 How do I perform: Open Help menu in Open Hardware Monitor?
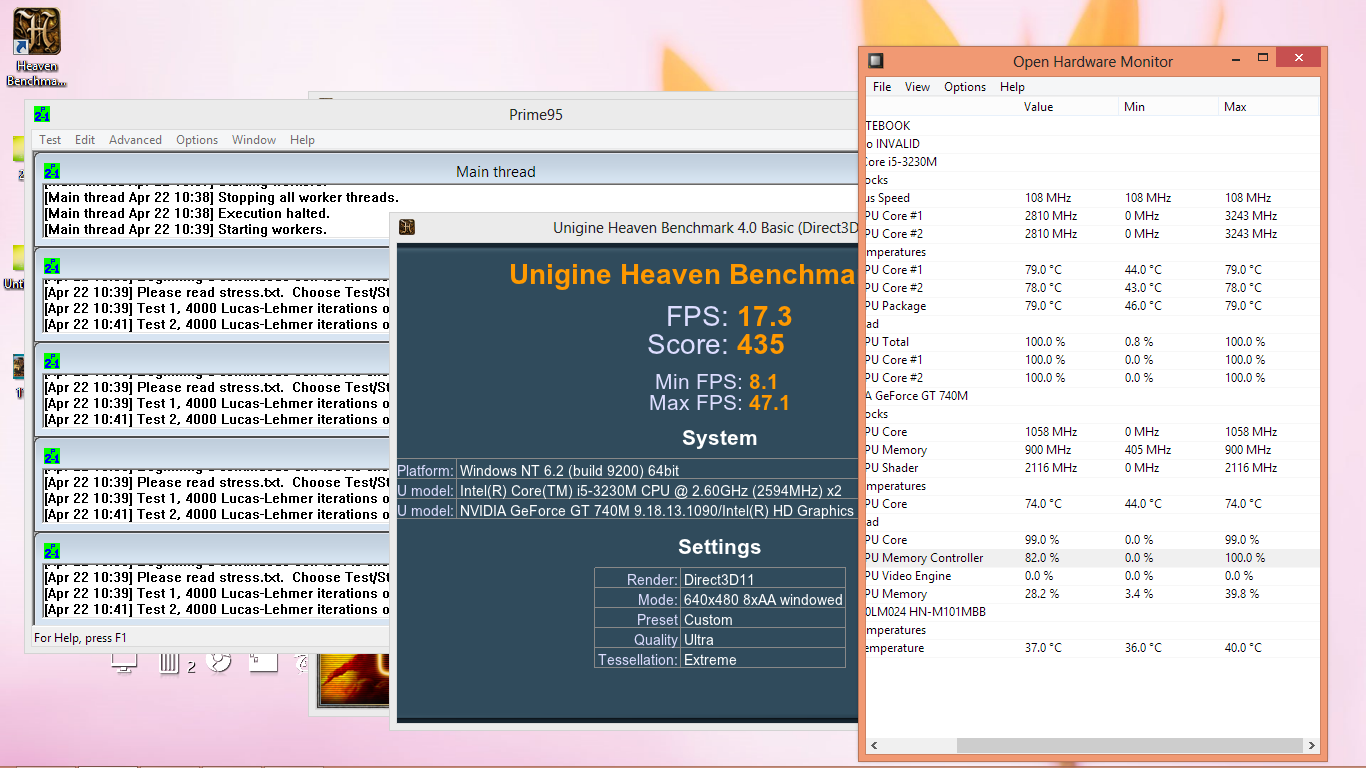tap(1012, 87)
